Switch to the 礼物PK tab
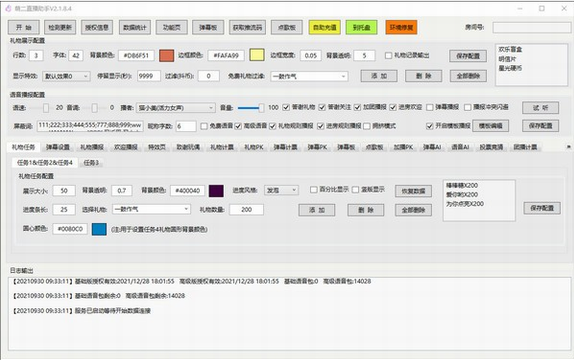 [x=254, y=147]
